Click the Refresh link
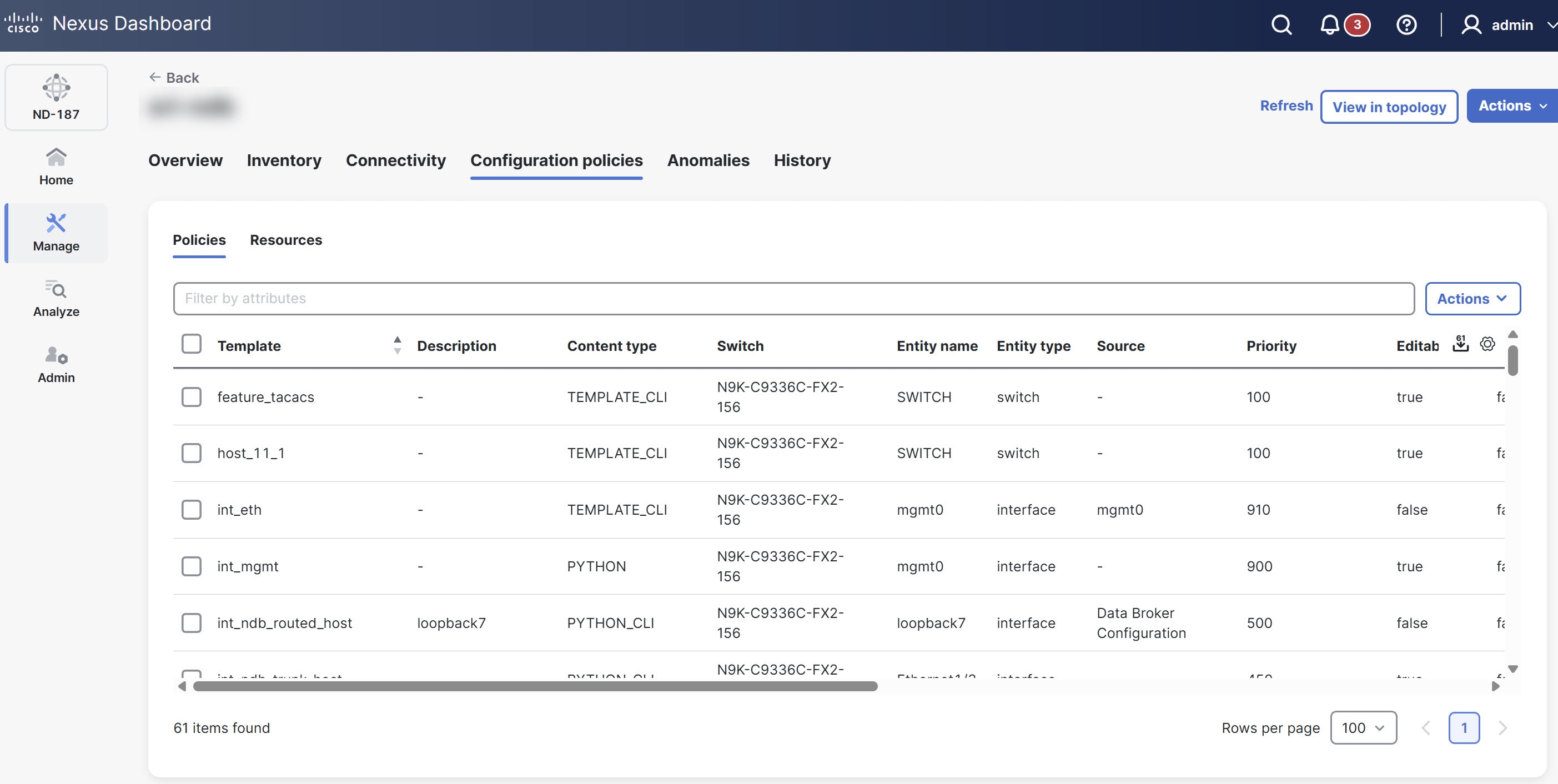The image size is (1558, 784). pos(1286,105)
